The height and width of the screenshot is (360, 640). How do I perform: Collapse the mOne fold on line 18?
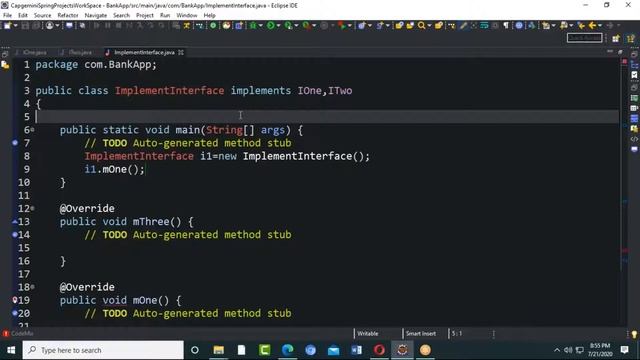(x=33, y=287)
